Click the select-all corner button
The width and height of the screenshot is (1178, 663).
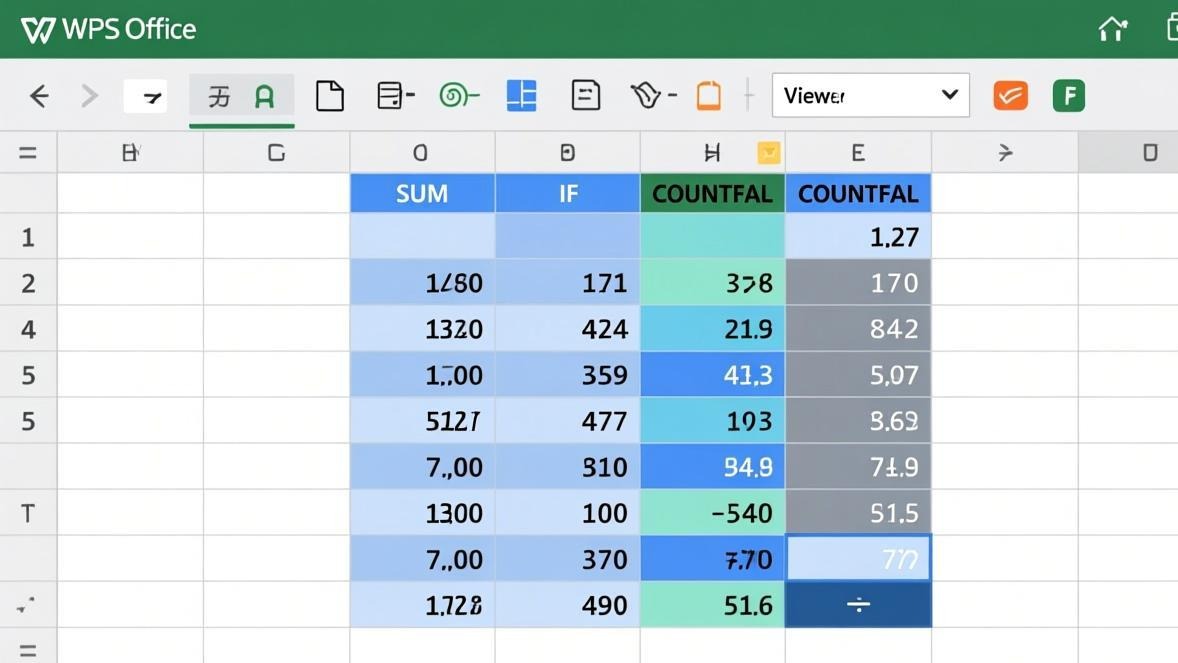tap(28, 153)
